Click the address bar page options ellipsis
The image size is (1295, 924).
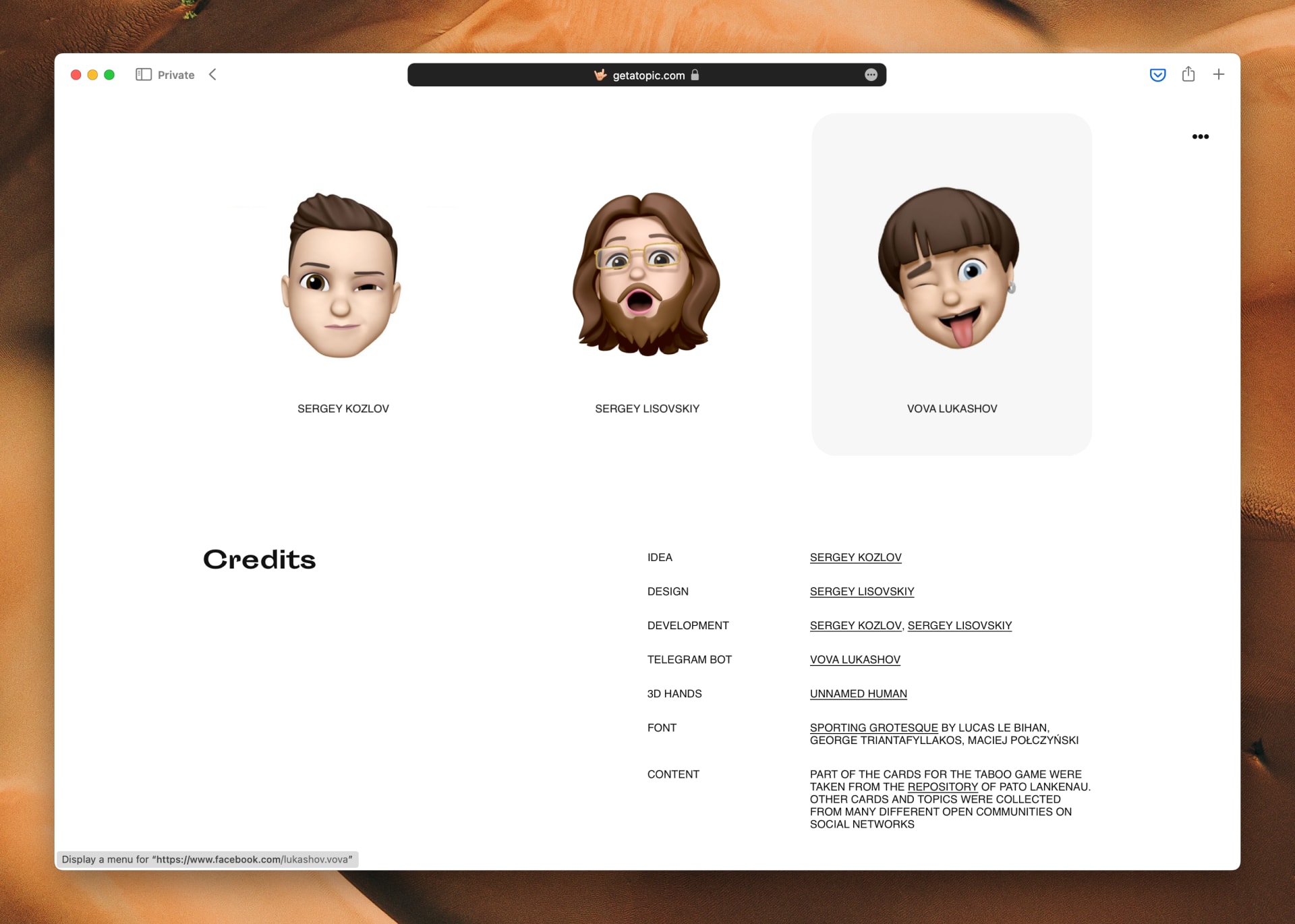871,75
